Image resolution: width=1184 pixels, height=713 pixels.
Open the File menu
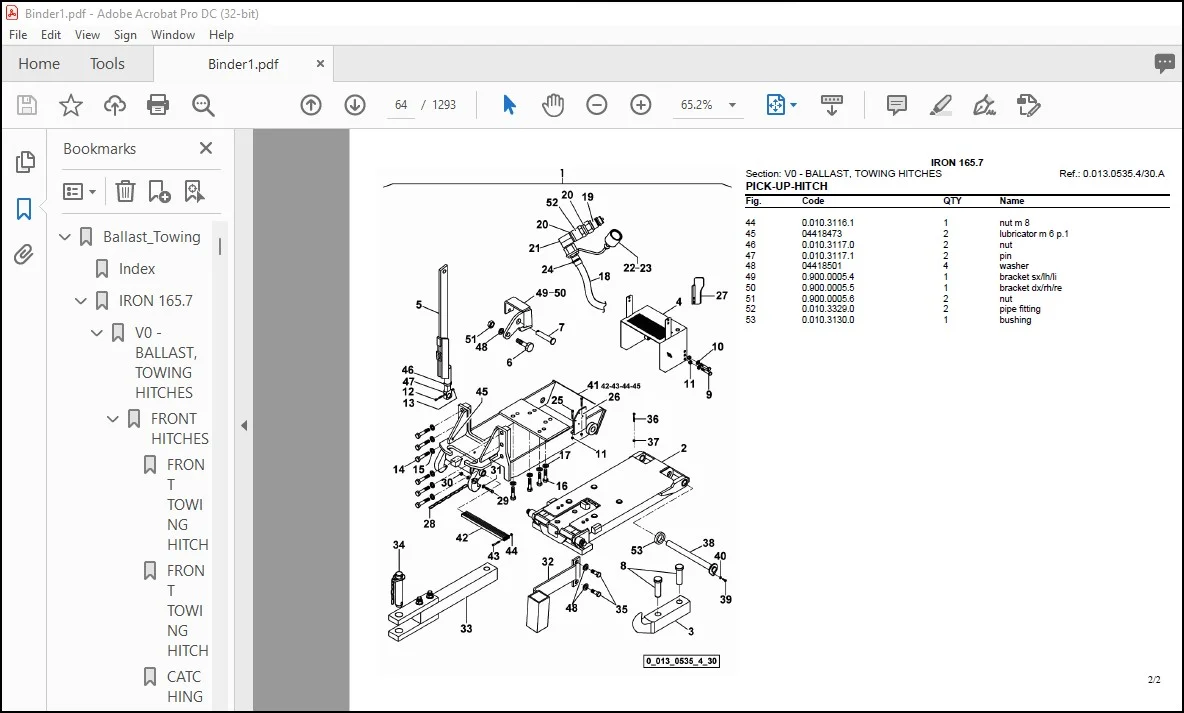click(x=18, y=35)
